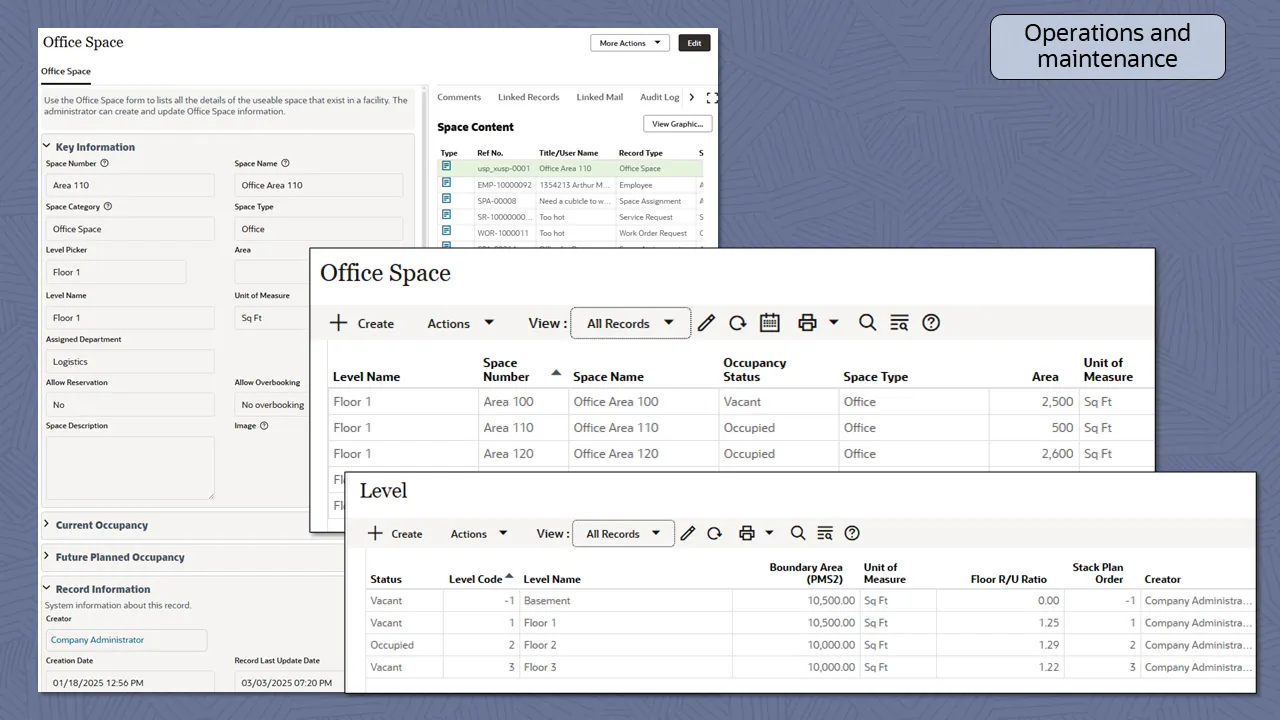Screen dimensions: 1280x720
Task: Switch to the Comments tab
Action: coord(459,97)
